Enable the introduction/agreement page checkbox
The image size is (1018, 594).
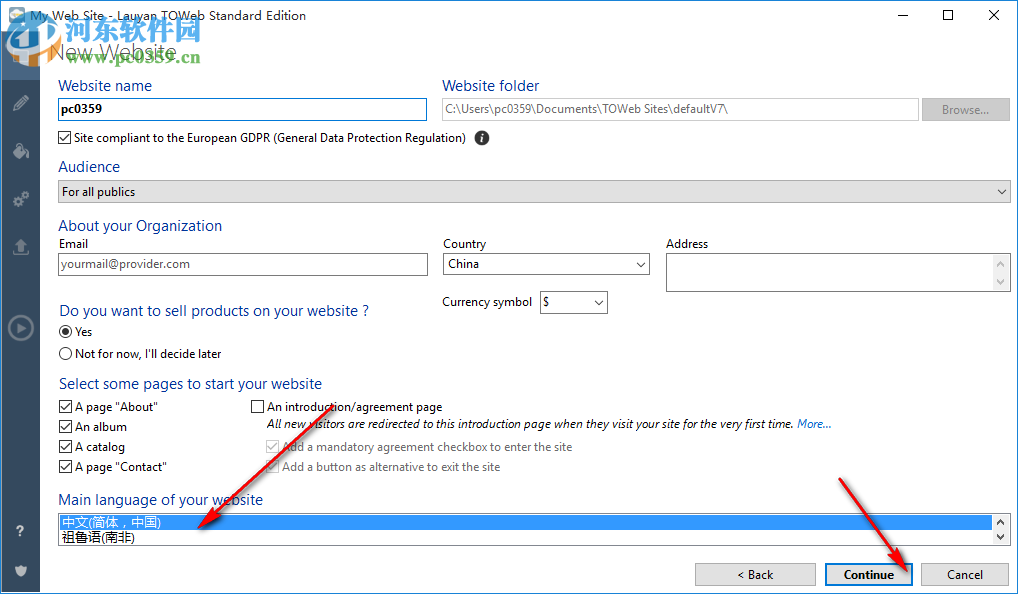tap(258, 407)
